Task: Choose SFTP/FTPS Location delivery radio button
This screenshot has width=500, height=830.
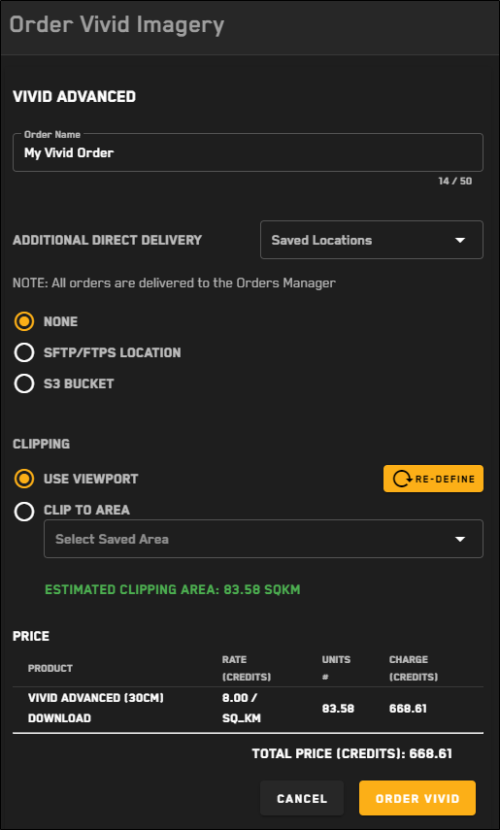Action: click(24, 353)
